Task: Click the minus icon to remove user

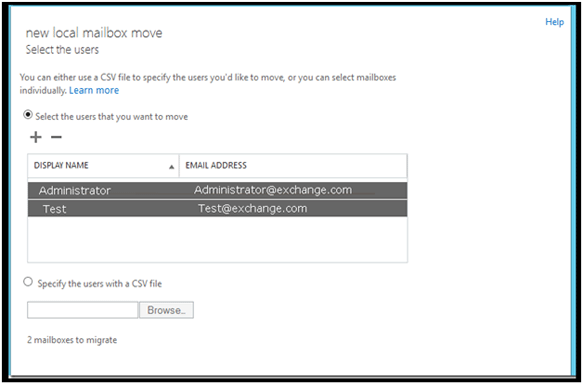Action: 56,137
